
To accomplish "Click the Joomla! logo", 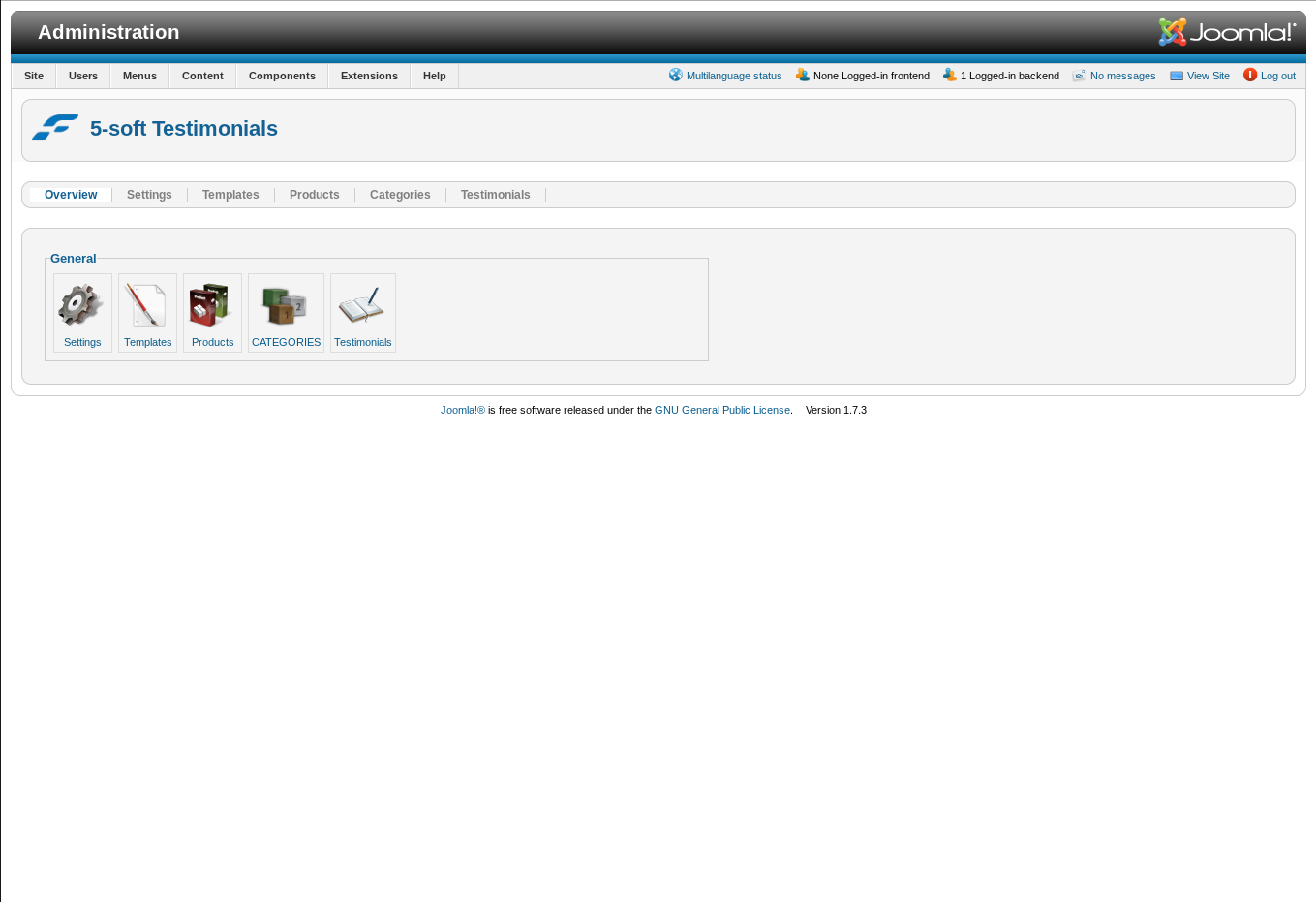I will click(1227, 32).
